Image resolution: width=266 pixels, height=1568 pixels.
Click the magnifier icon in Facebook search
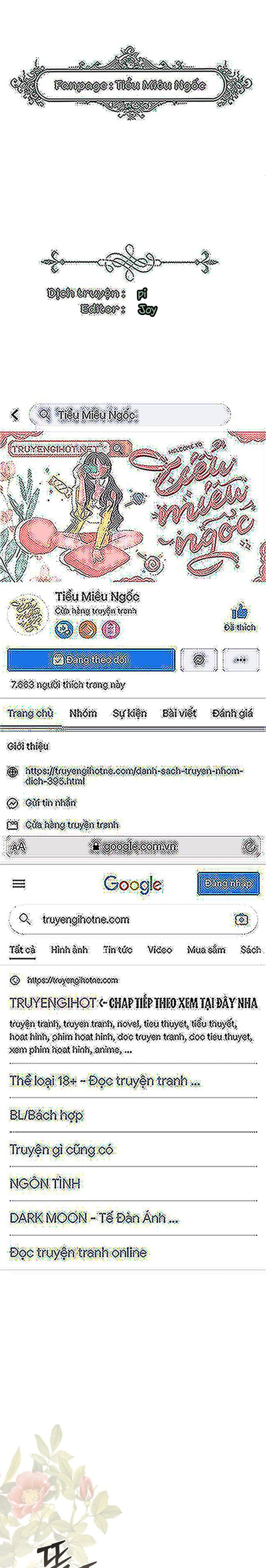44,414
